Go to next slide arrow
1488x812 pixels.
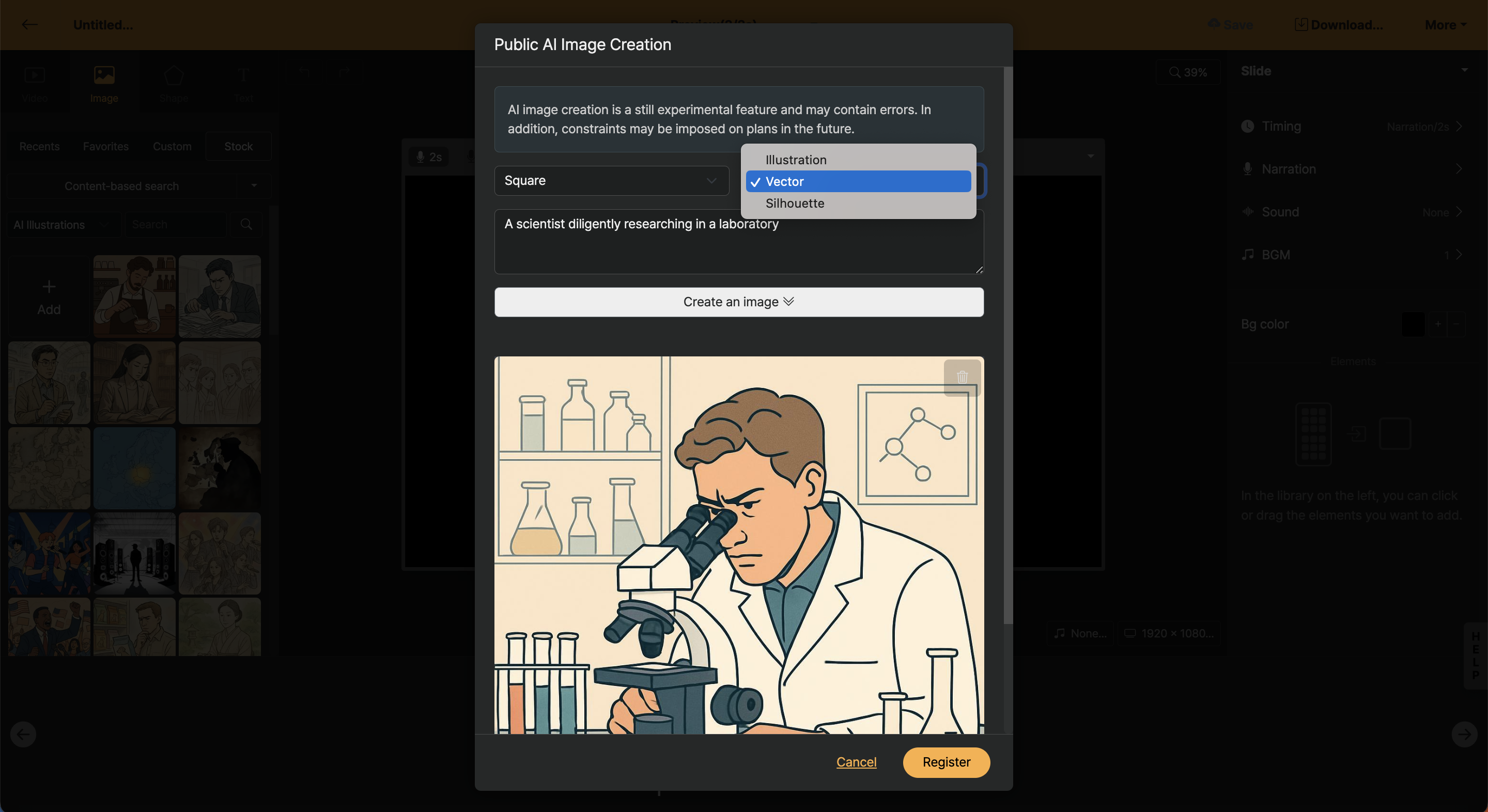[x=1464, y=735]
